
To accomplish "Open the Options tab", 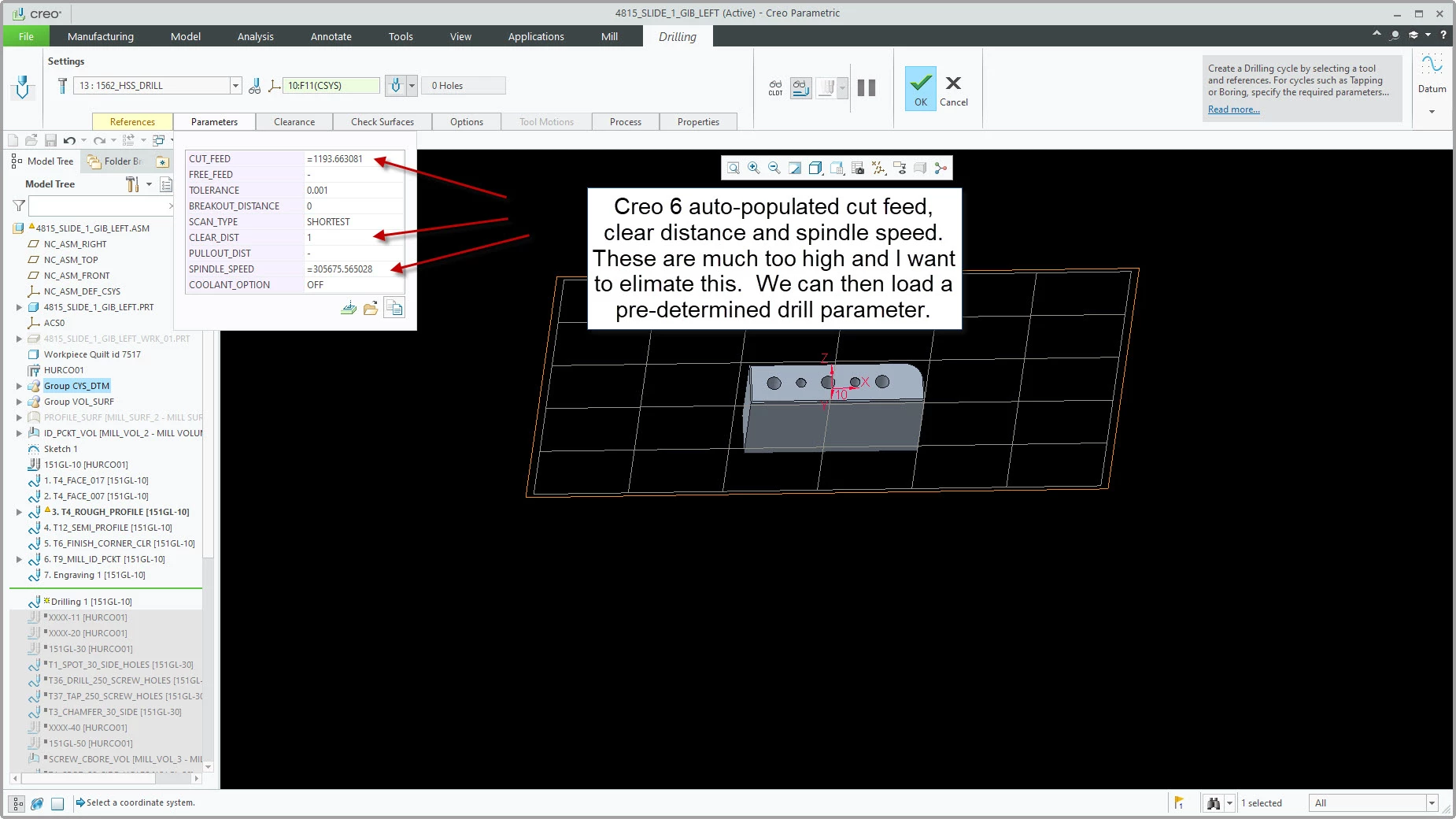I will point(467,122).
